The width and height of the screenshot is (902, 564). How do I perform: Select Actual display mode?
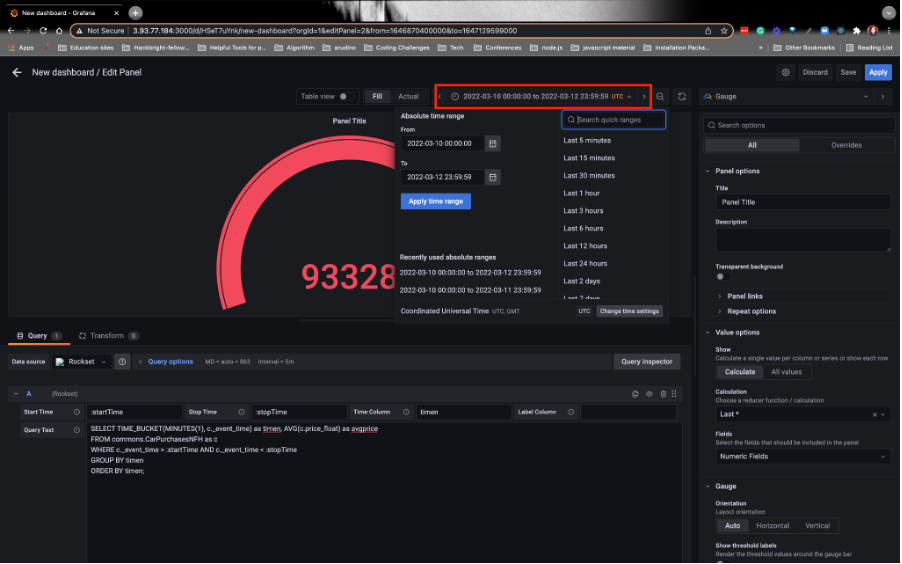[x=408, y=97]
